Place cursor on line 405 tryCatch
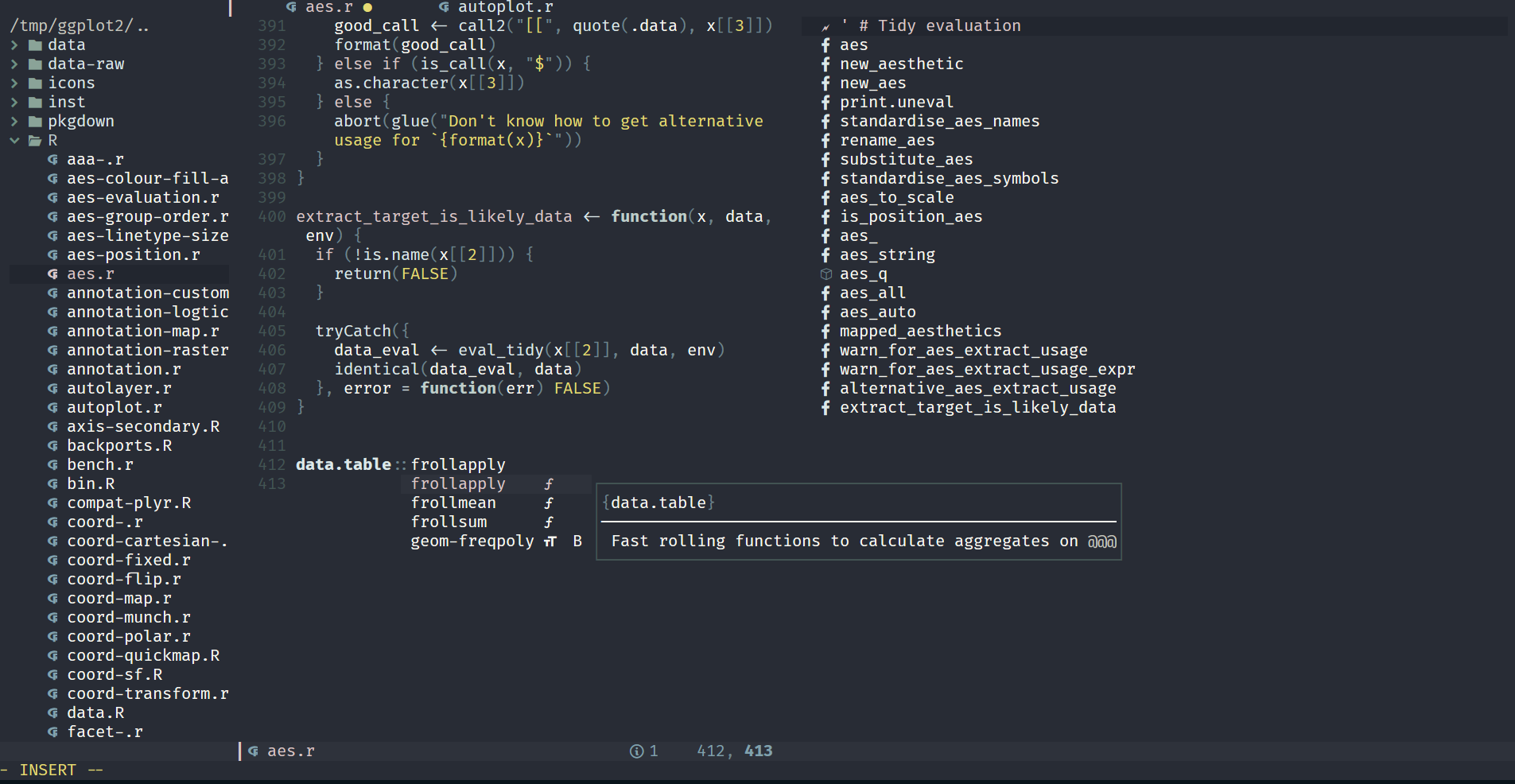 353,332
